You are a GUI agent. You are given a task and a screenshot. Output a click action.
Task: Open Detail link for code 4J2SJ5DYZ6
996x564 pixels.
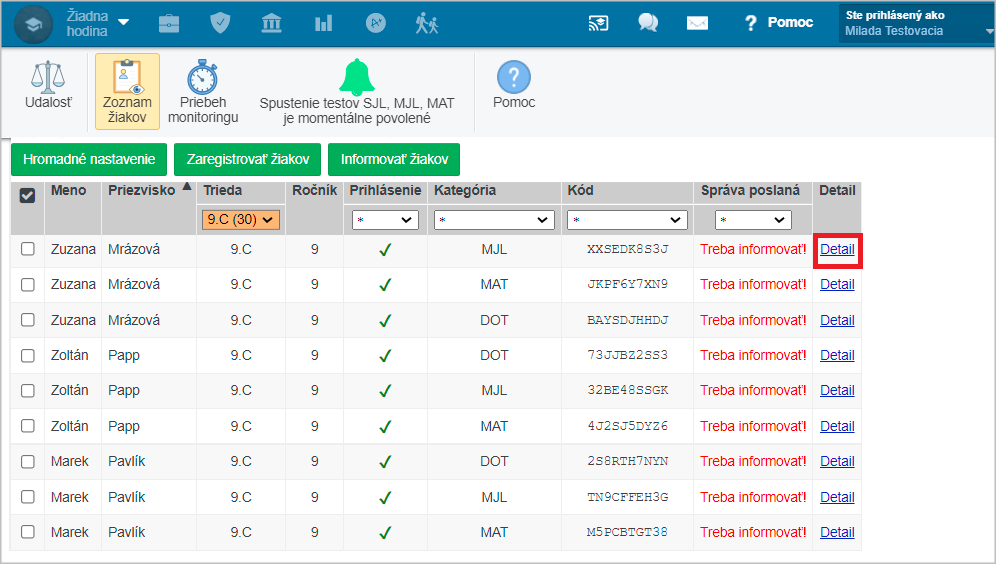click(837, 426)
